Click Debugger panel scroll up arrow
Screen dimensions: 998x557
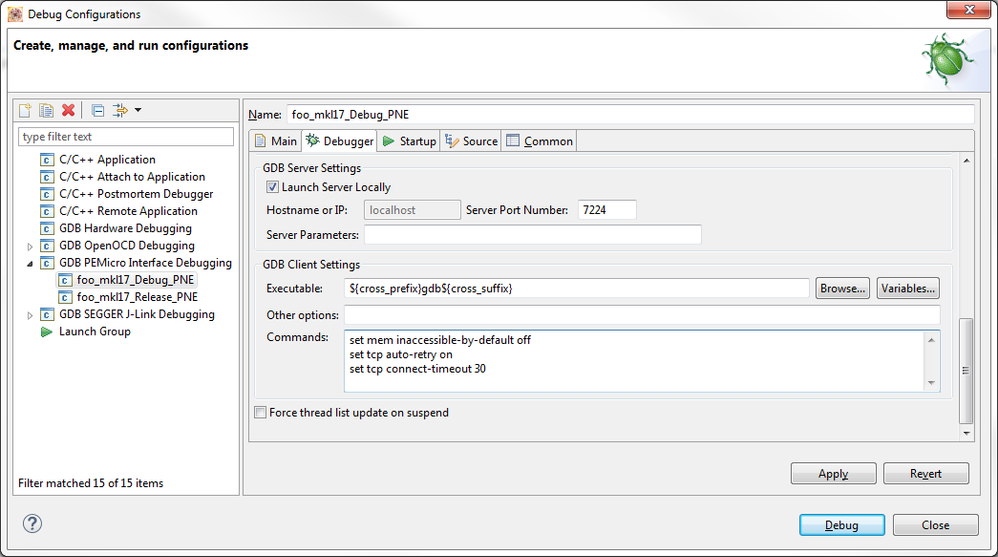966,161
